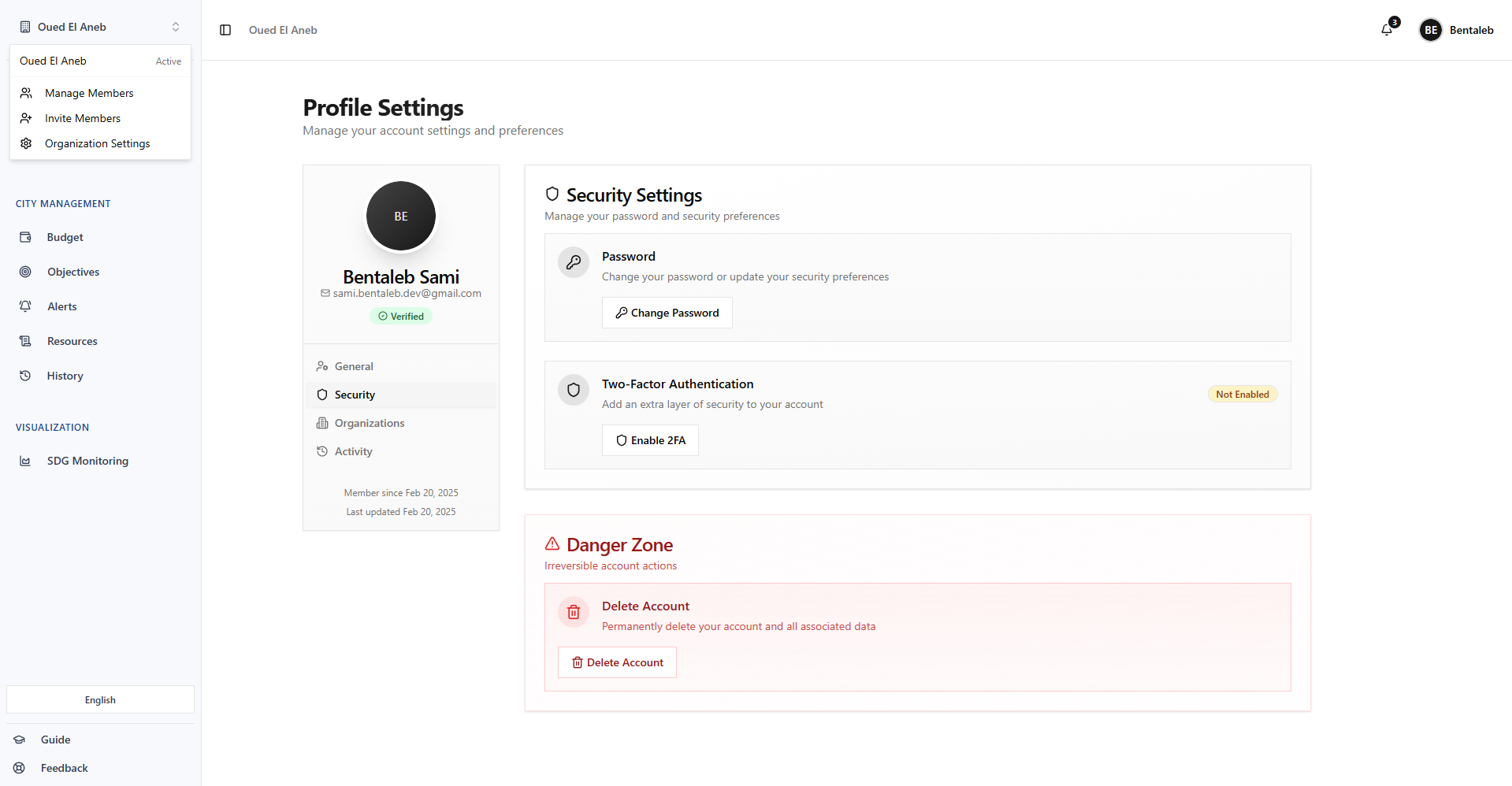
Task: Click Delete Account in Danger Zone
Action: (x=617, y=662)
